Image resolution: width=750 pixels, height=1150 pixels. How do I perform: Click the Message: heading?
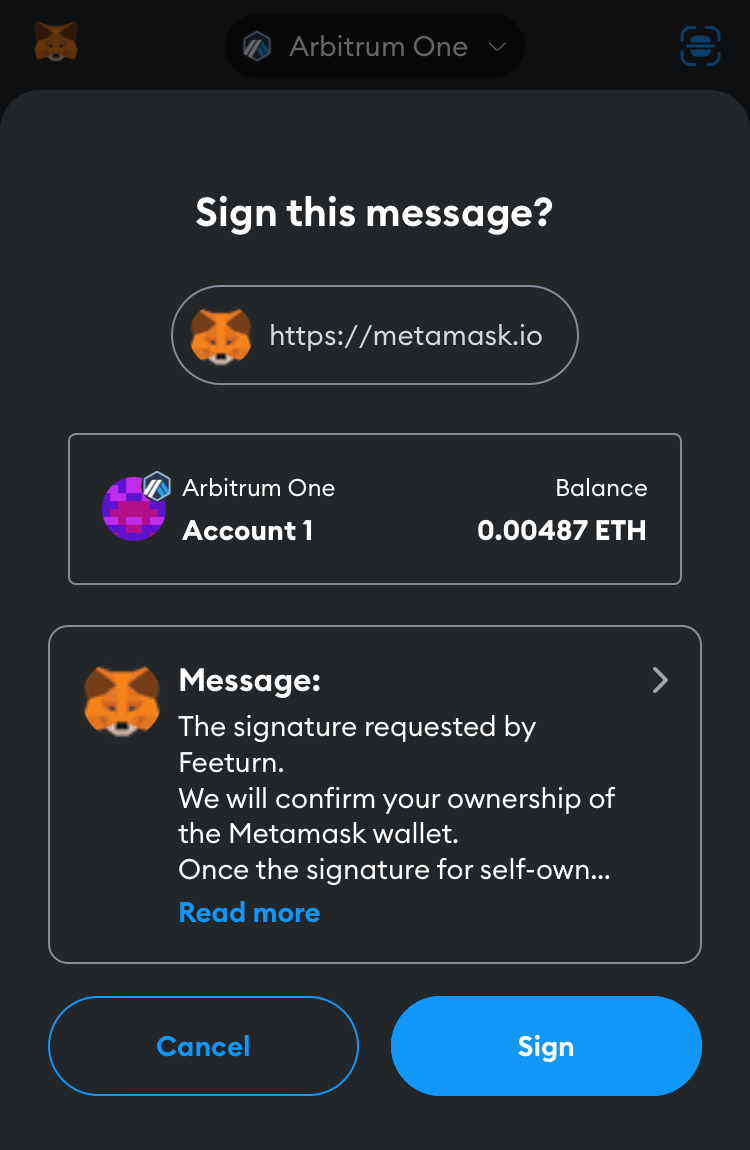[x=249, y=682]
